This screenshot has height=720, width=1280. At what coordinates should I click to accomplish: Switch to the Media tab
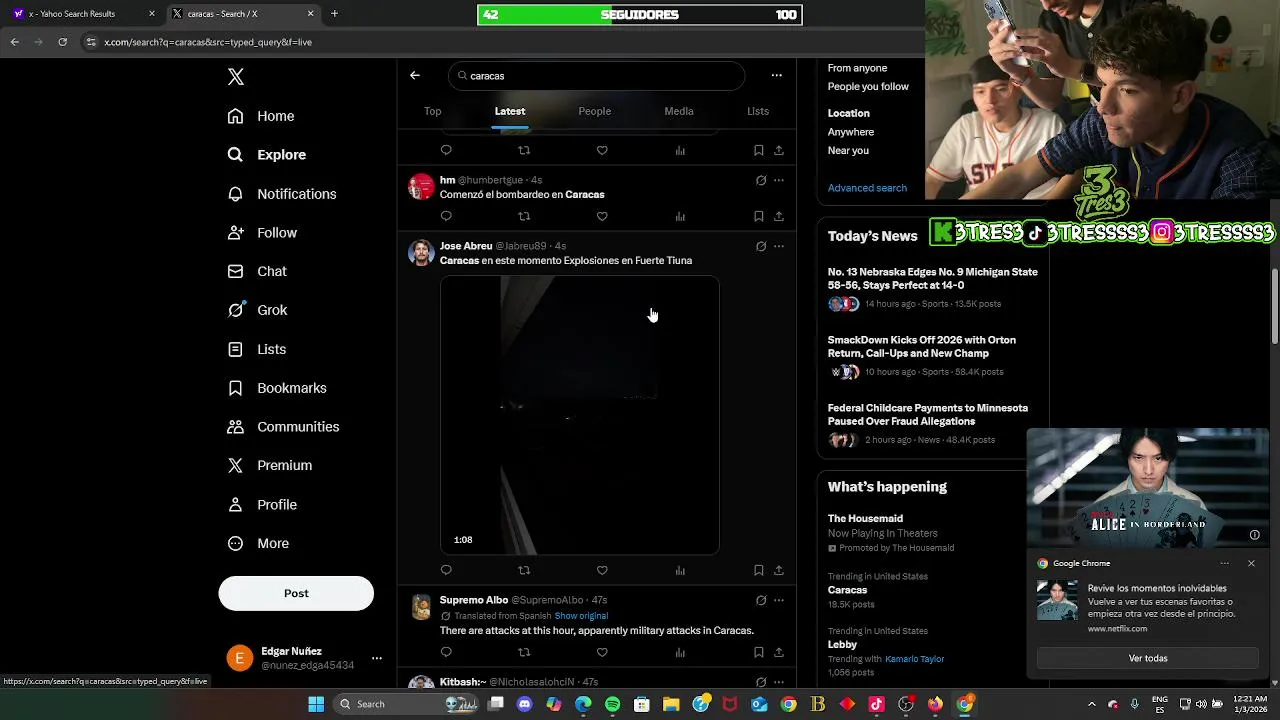[x=679, y=111]
